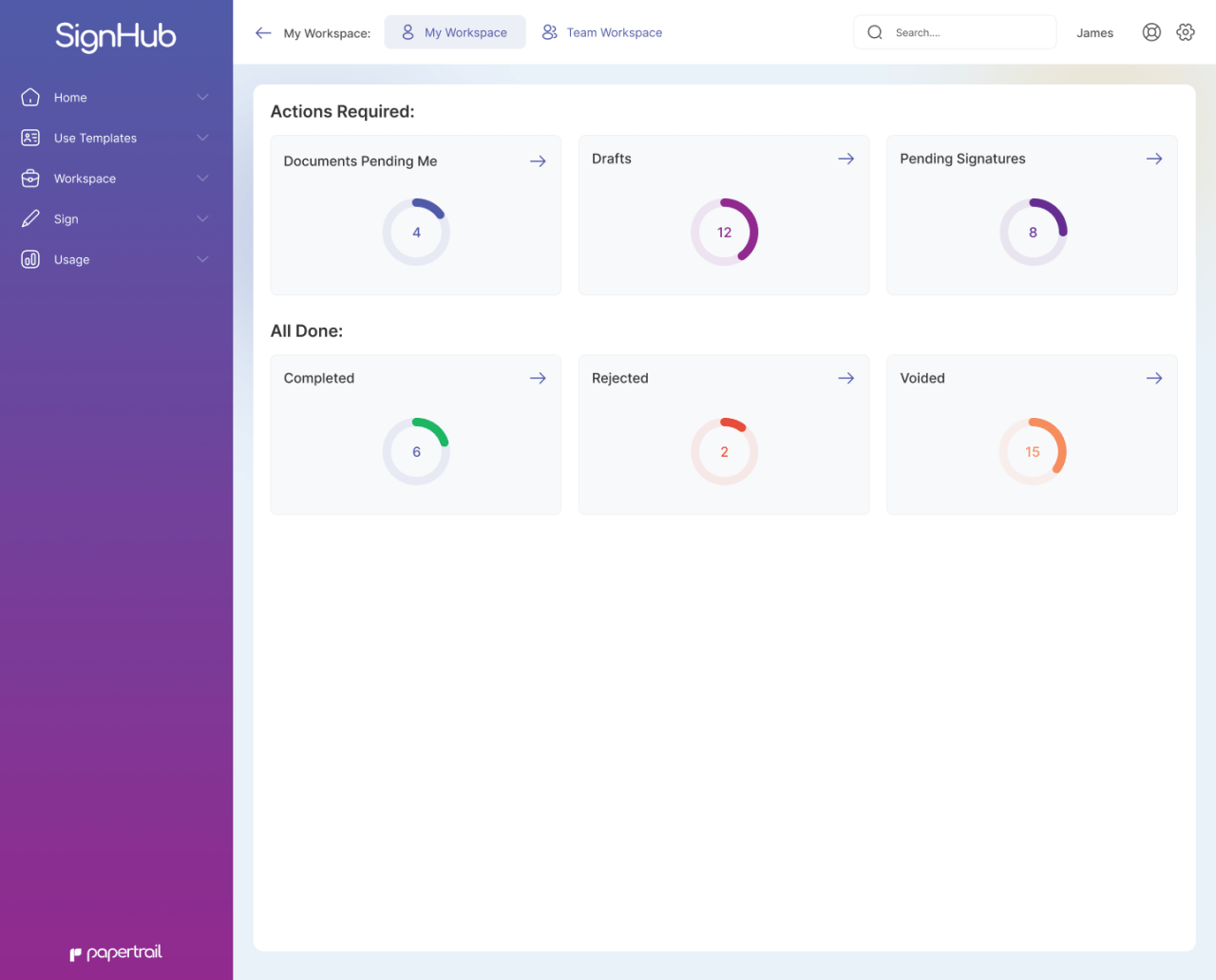
Task: View the Completed documents arrow
Action: [538, 378]
